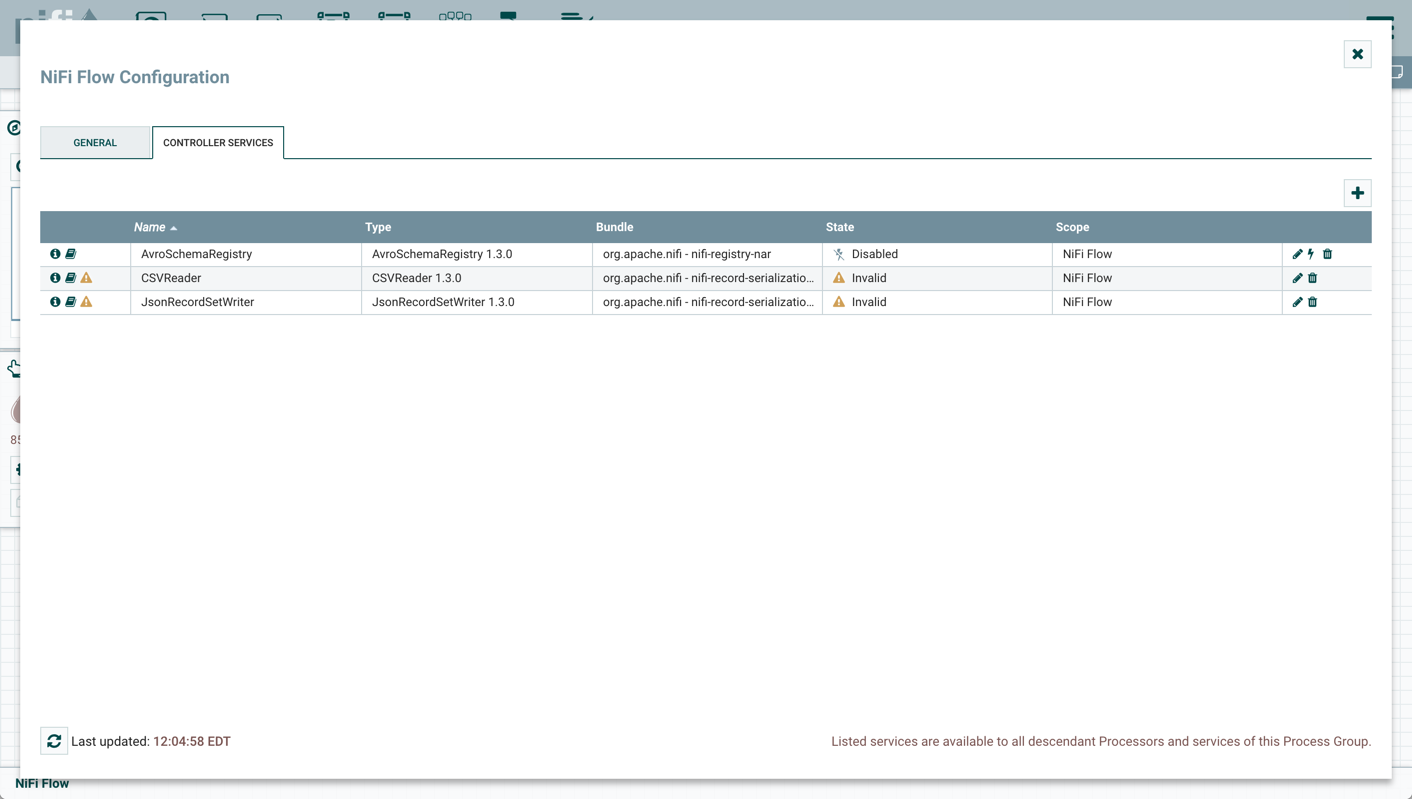Delete the JsonRecordSetWriter controller service
The image size is (1412, 799).
pos(1312,302)
